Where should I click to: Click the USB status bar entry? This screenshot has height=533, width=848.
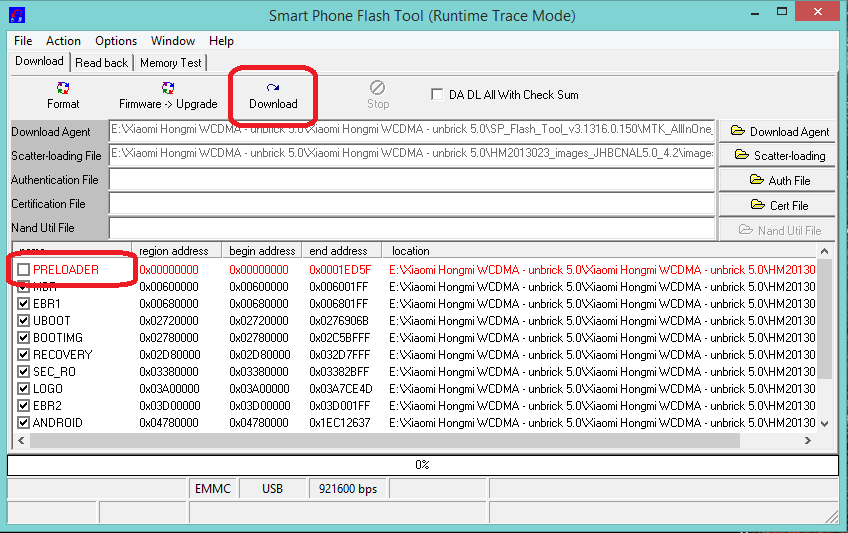click(273, 489)
